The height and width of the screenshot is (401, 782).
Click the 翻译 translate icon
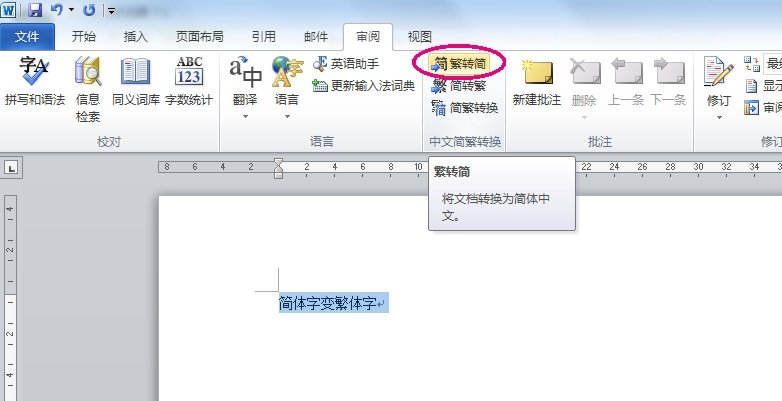245,72
